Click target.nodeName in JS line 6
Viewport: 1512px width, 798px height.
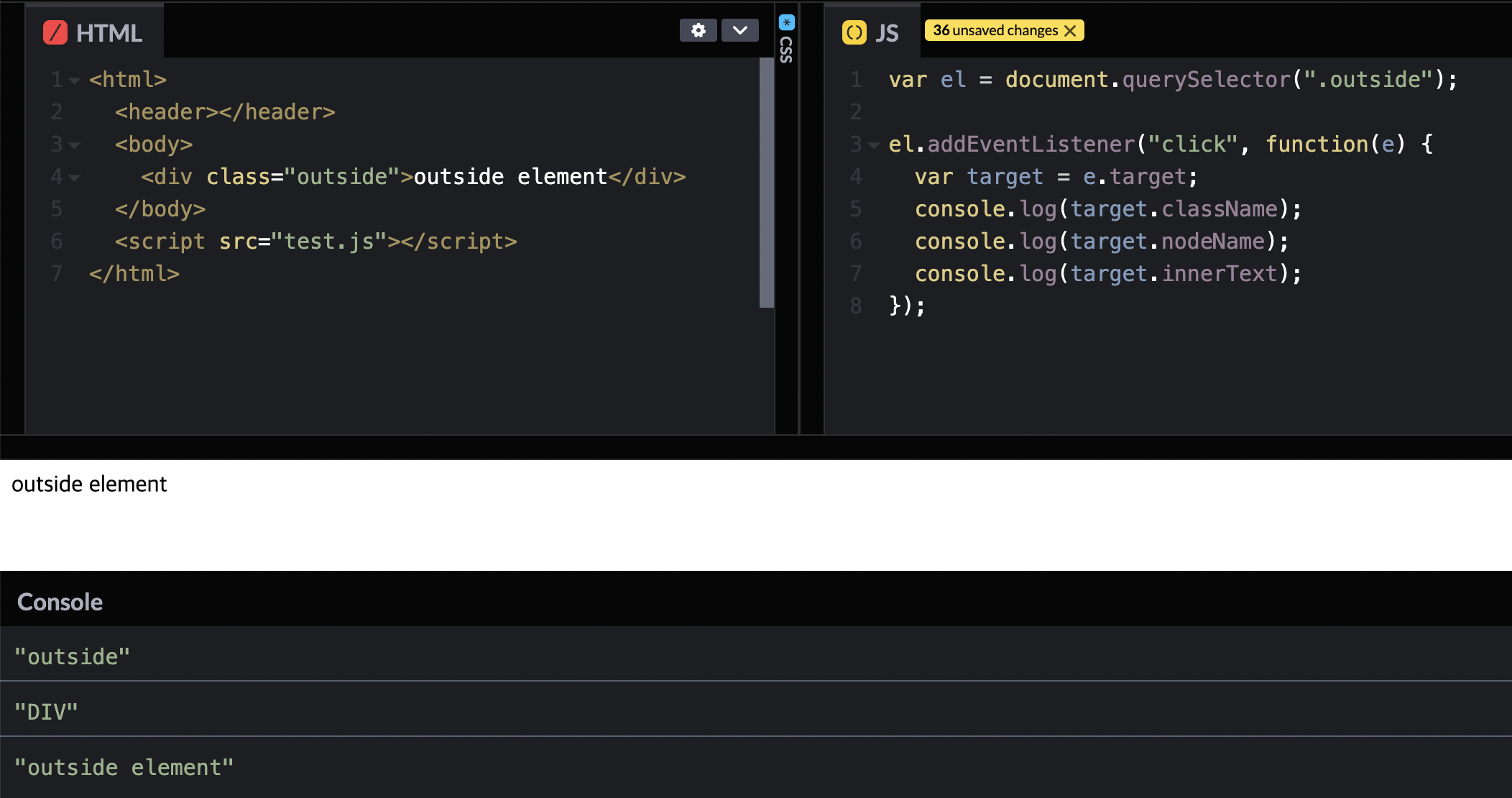tap(1168, 242)
